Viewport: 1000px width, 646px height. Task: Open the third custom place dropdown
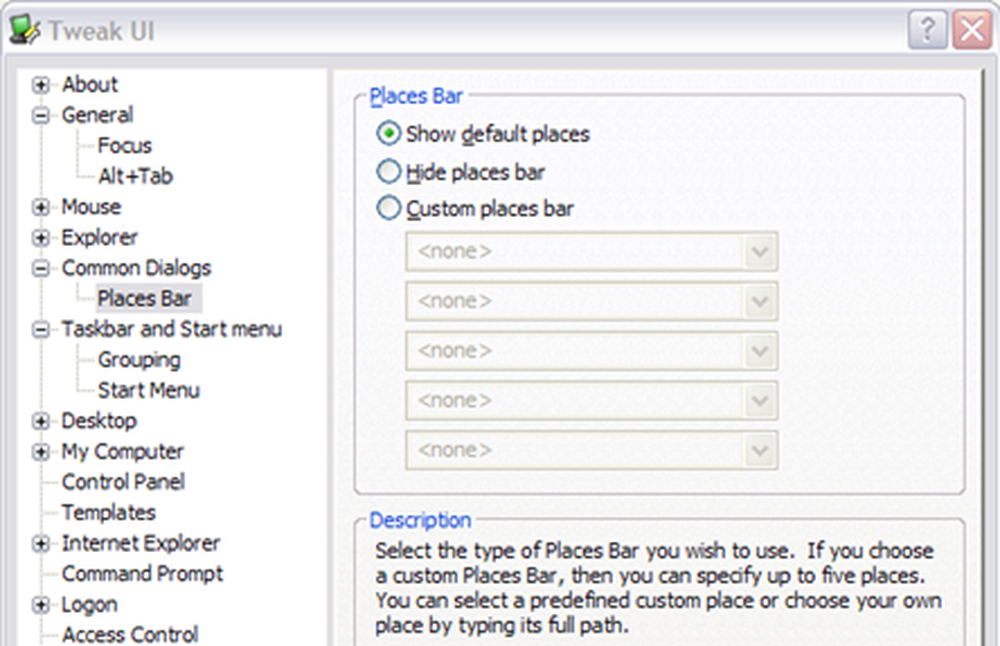(x=760, y=351)
